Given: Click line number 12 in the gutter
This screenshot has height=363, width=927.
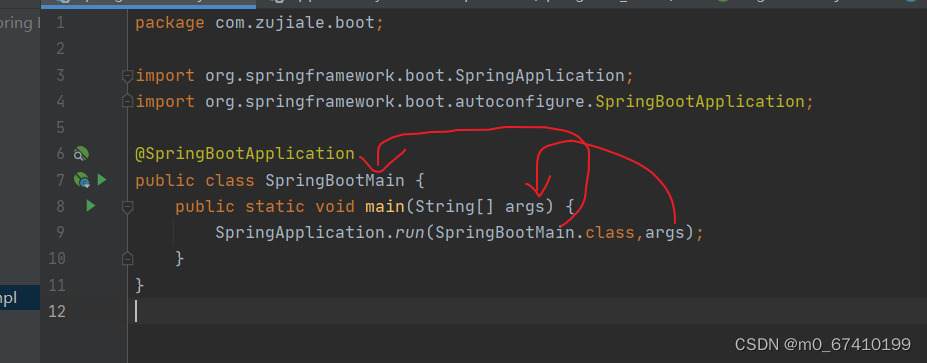Looking at the screenshot, I should 57,311.
